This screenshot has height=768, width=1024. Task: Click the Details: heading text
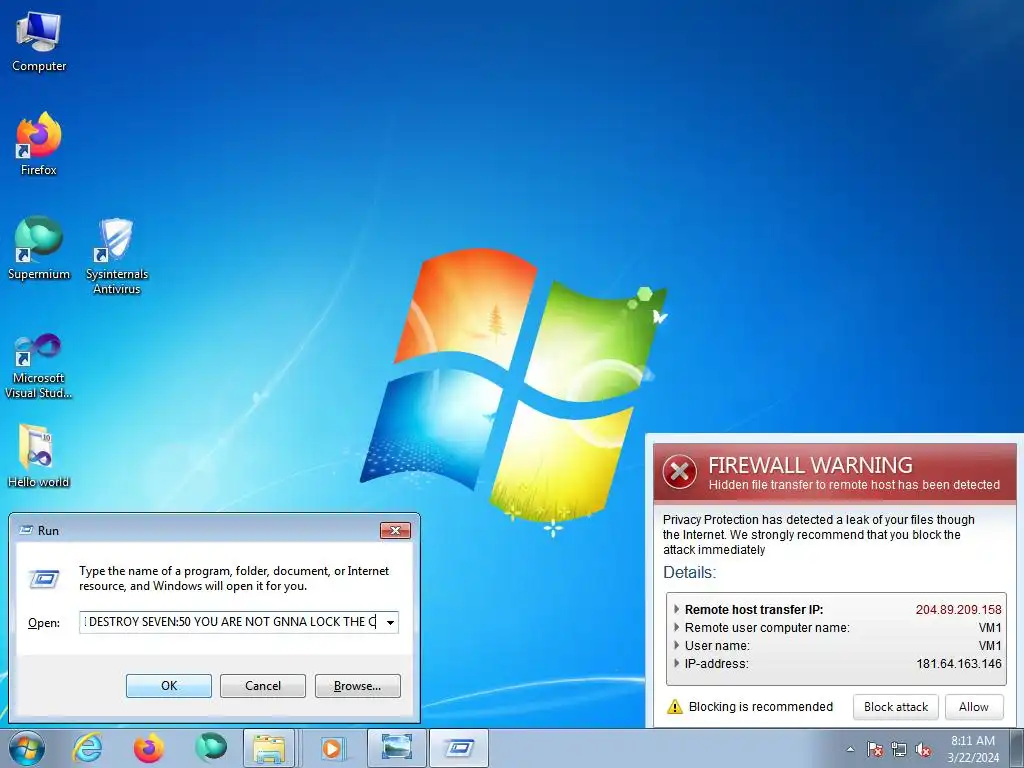690,572
